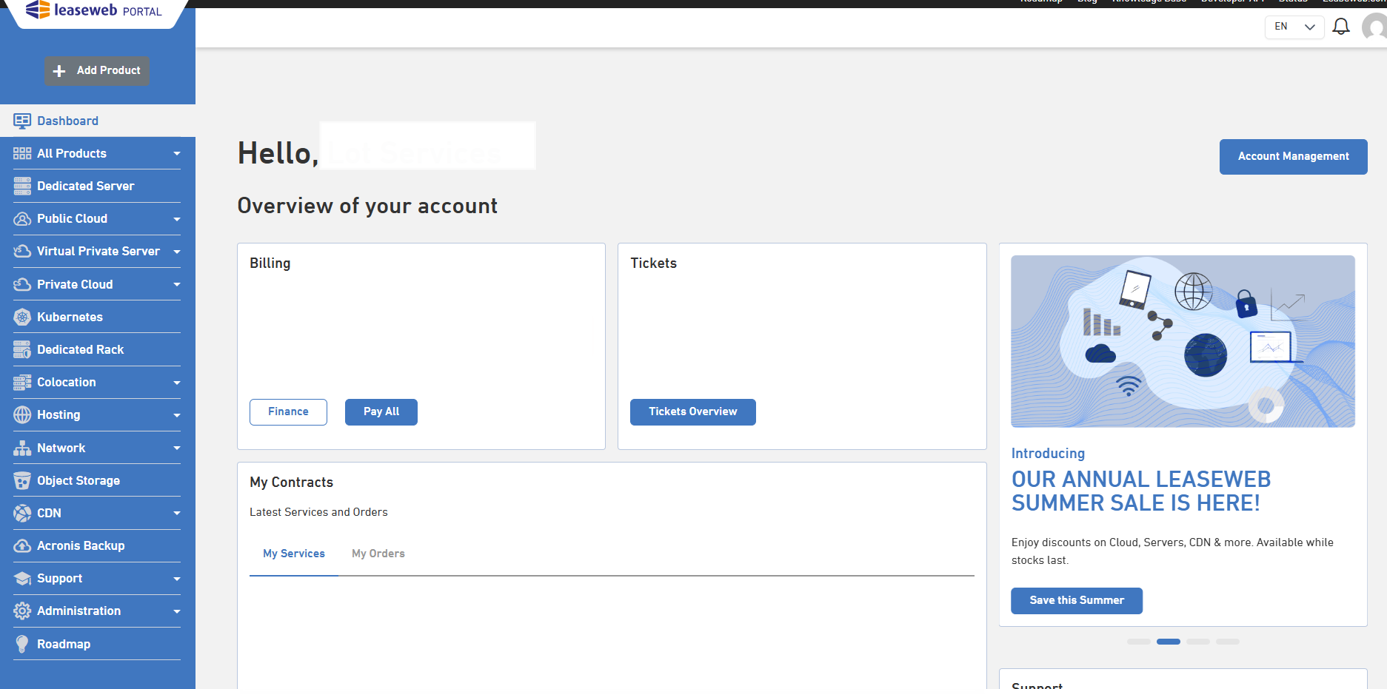Click the "Tickets" card title
The image size is (1387, 694).
[x=653, y=264]
